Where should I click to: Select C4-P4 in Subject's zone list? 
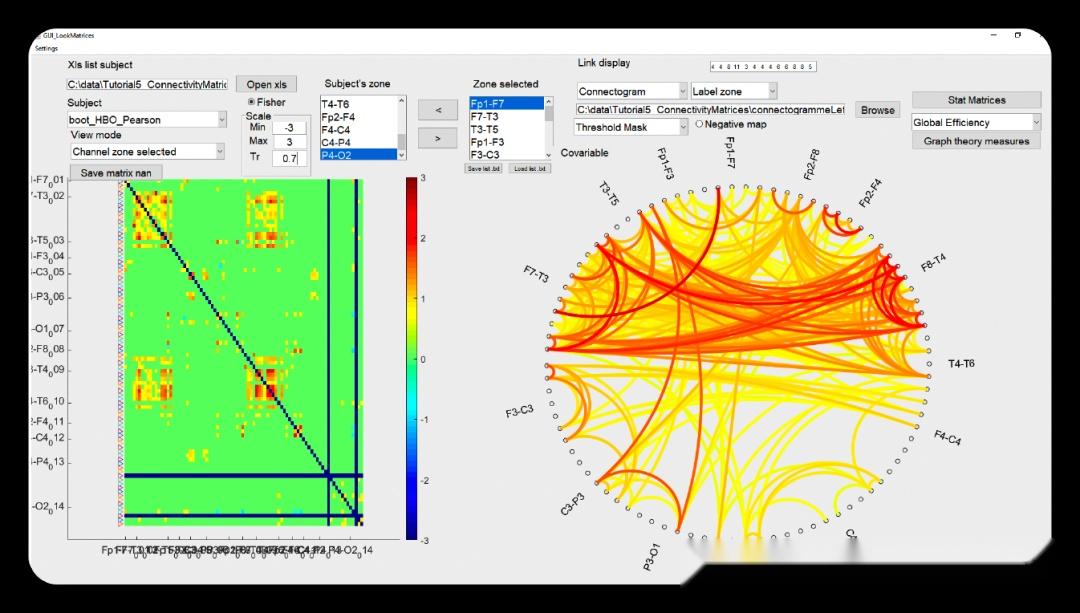point(358,143)
